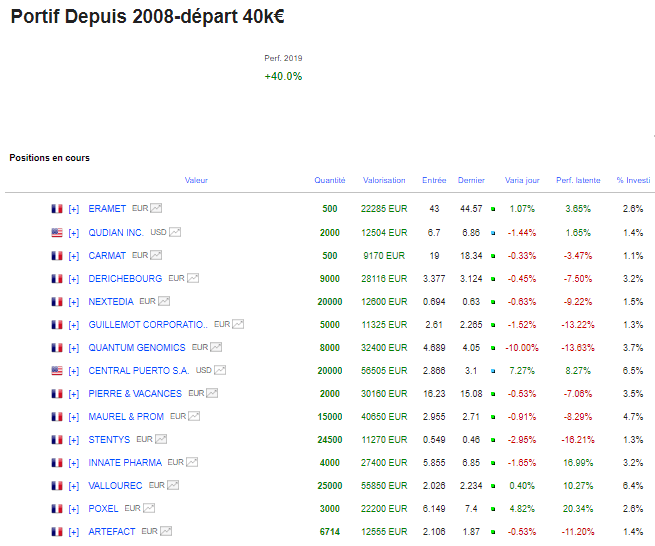Open the GUILLEMOT CORPORATIO.. stock link
The height and width of the screenshot is (546, 655).
(148, 324)
